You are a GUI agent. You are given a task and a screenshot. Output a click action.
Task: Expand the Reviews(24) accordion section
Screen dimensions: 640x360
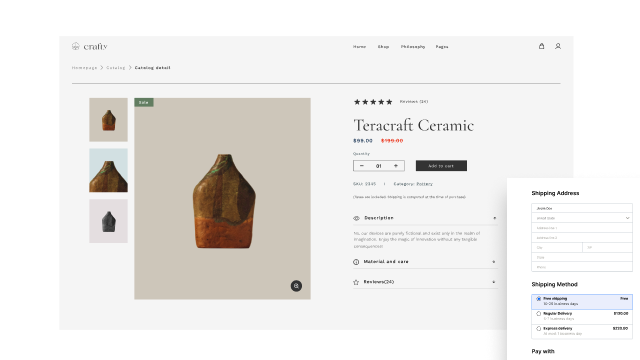425,282
